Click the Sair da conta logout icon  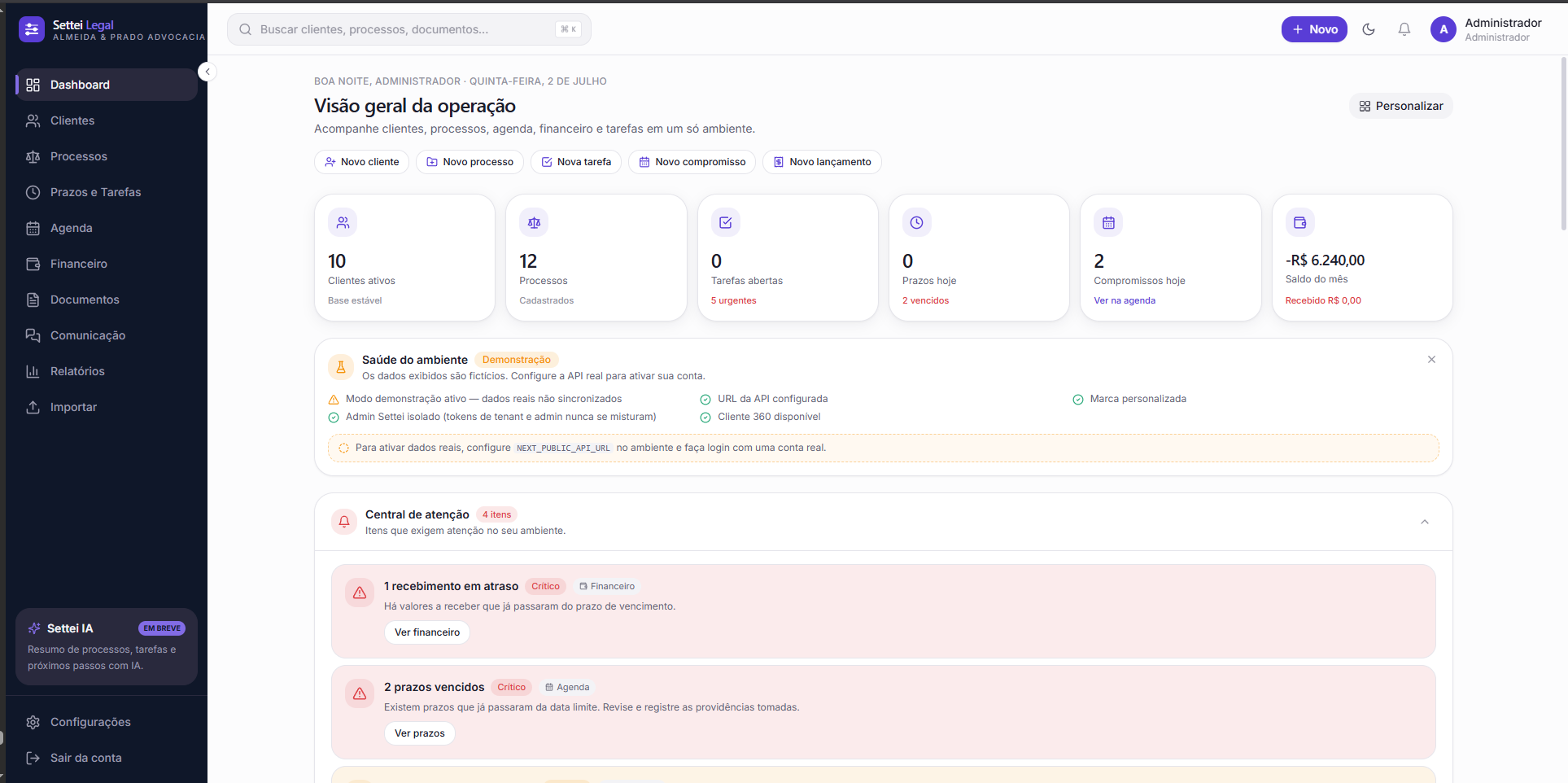point(33,758)
